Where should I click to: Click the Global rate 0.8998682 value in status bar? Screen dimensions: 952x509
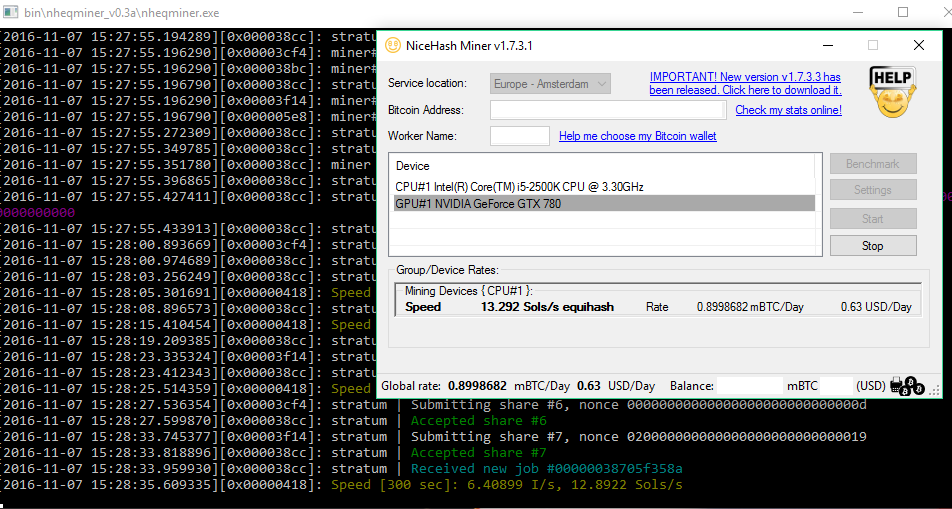[x=477, y=386]
